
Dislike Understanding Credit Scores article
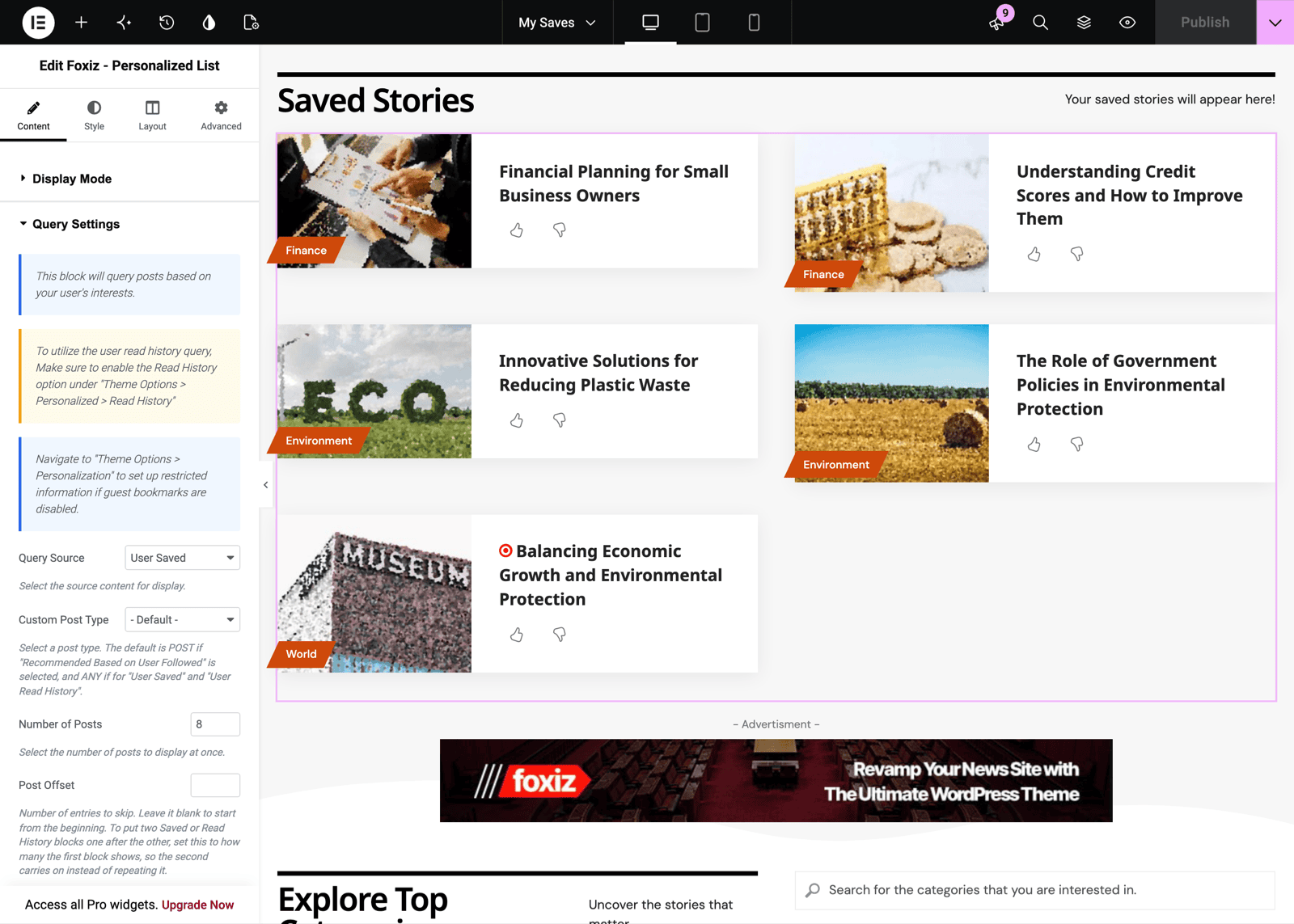point(1076,255)
